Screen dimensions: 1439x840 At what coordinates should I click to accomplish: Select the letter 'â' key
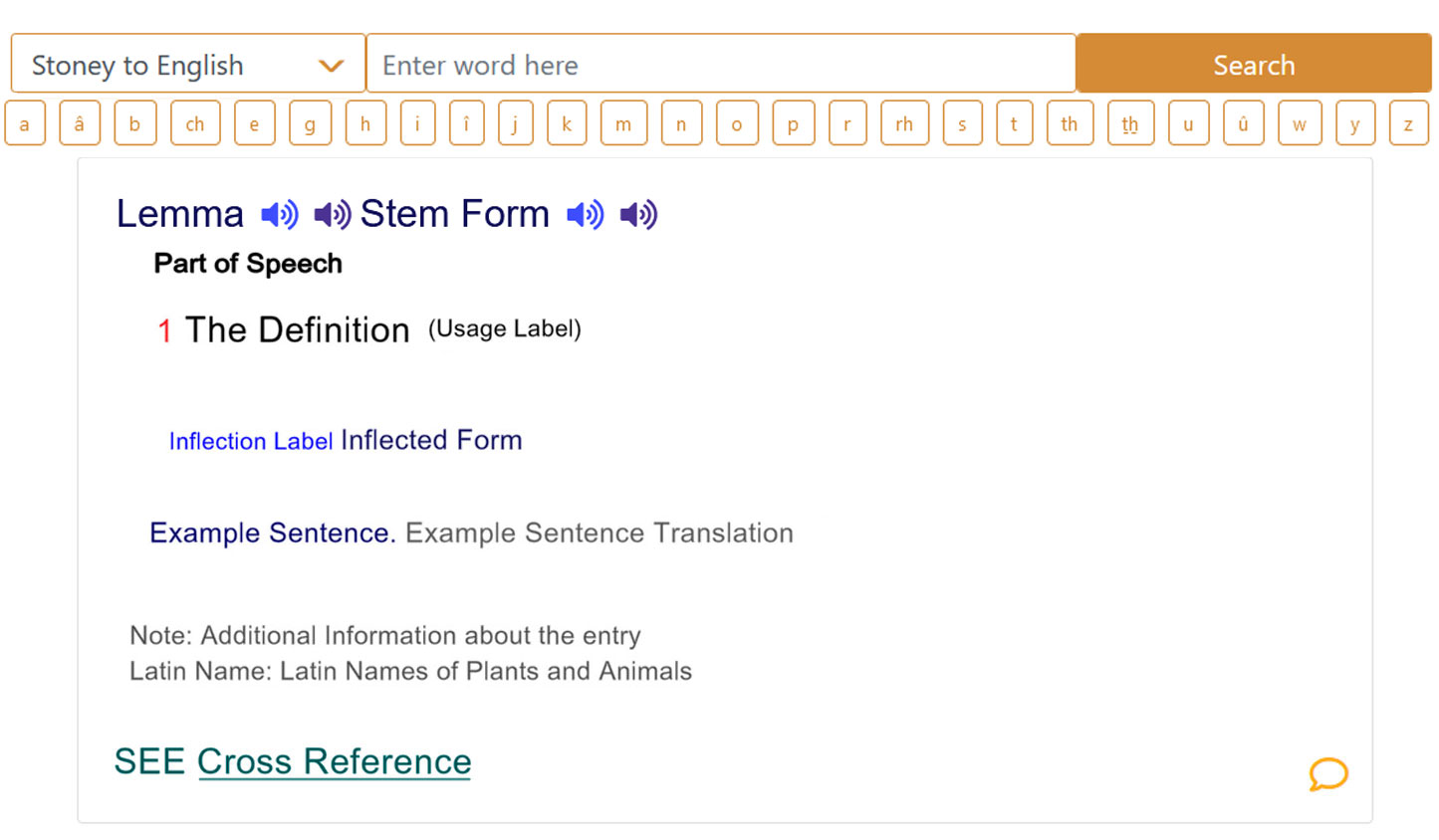click(x=80, y=124)
